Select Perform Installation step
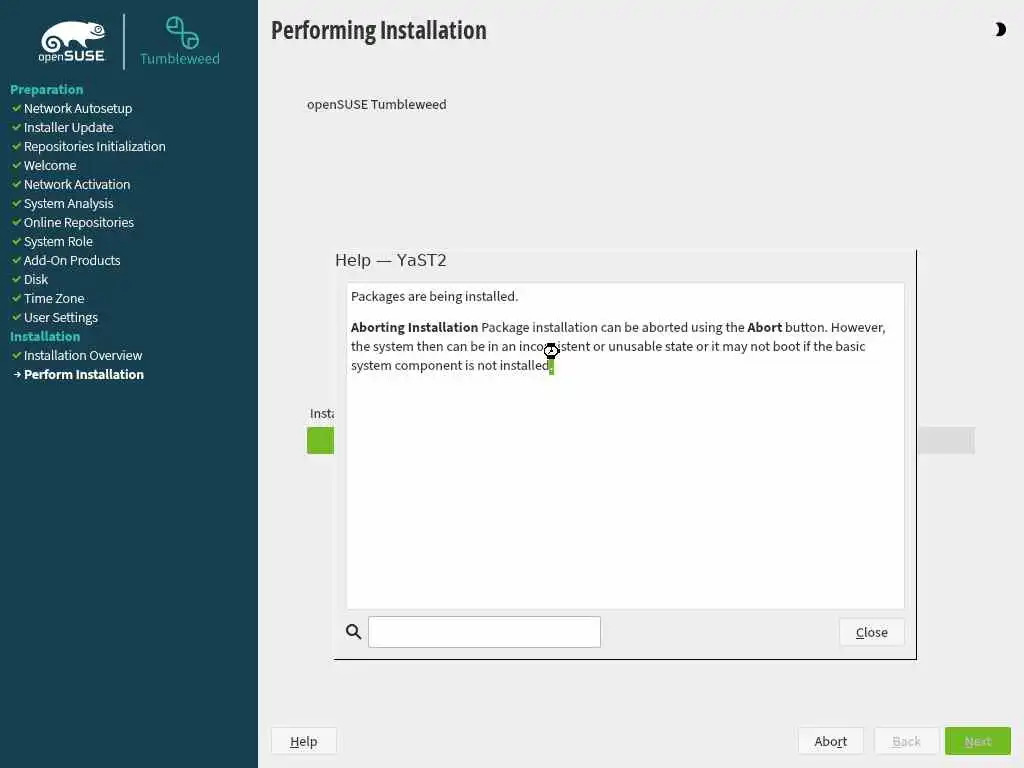 (x=84, y=374)
